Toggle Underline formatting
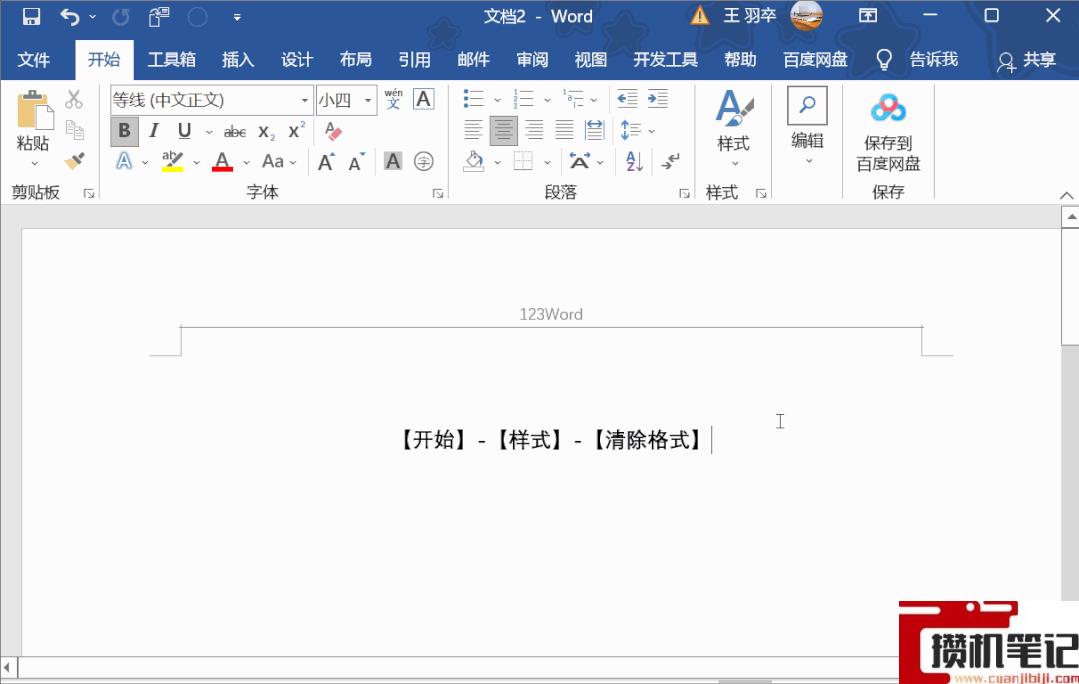The image size is (1079, 684). (184, 131)
